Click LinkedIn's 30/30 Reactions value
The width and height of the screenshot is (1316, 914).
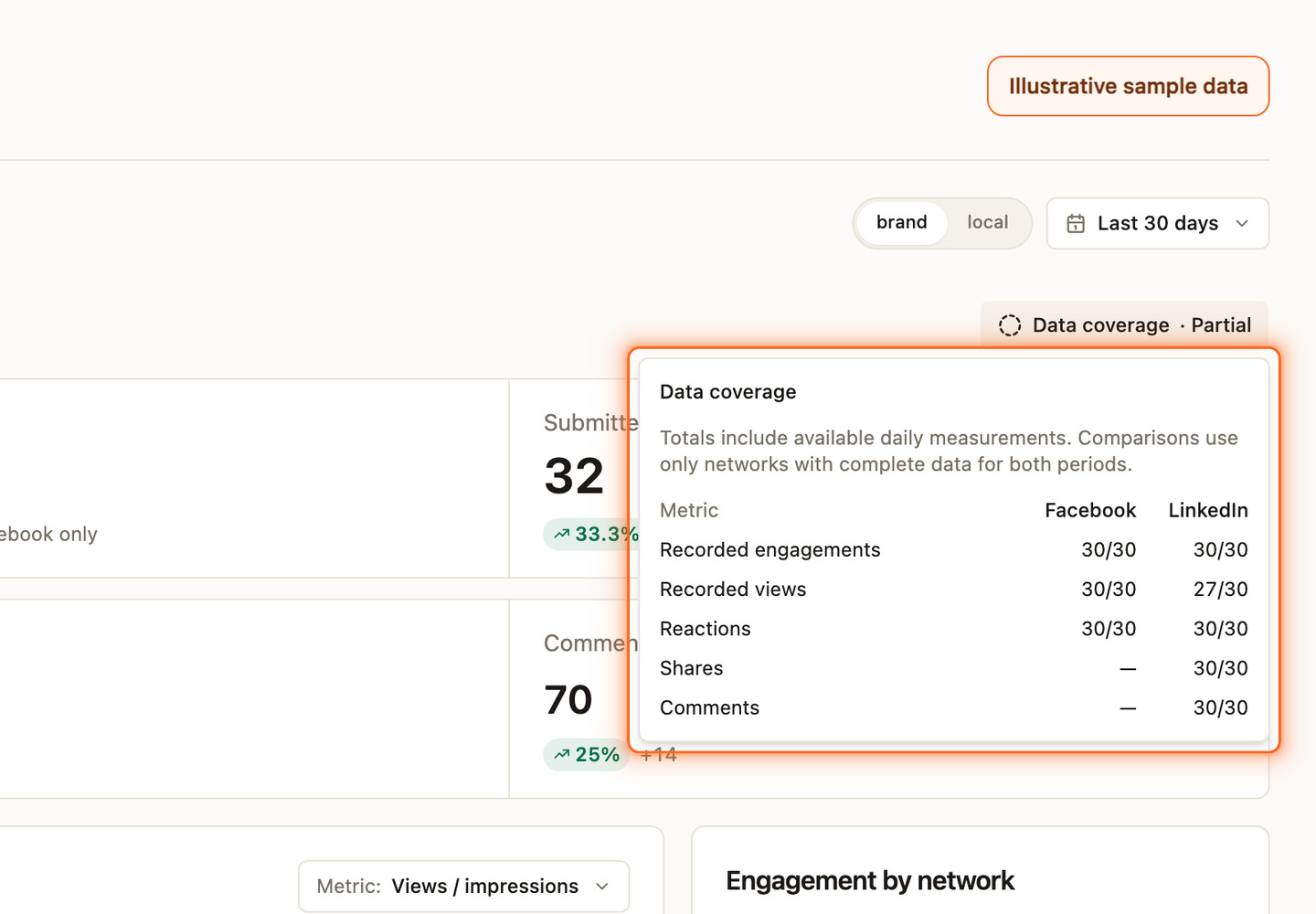(x=1221, y=629)
